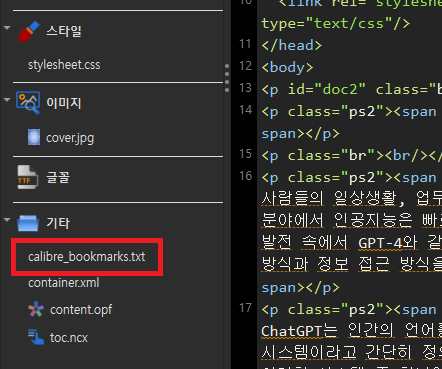Collapse the 스타일 section arrow

click(x=7, y=28)
